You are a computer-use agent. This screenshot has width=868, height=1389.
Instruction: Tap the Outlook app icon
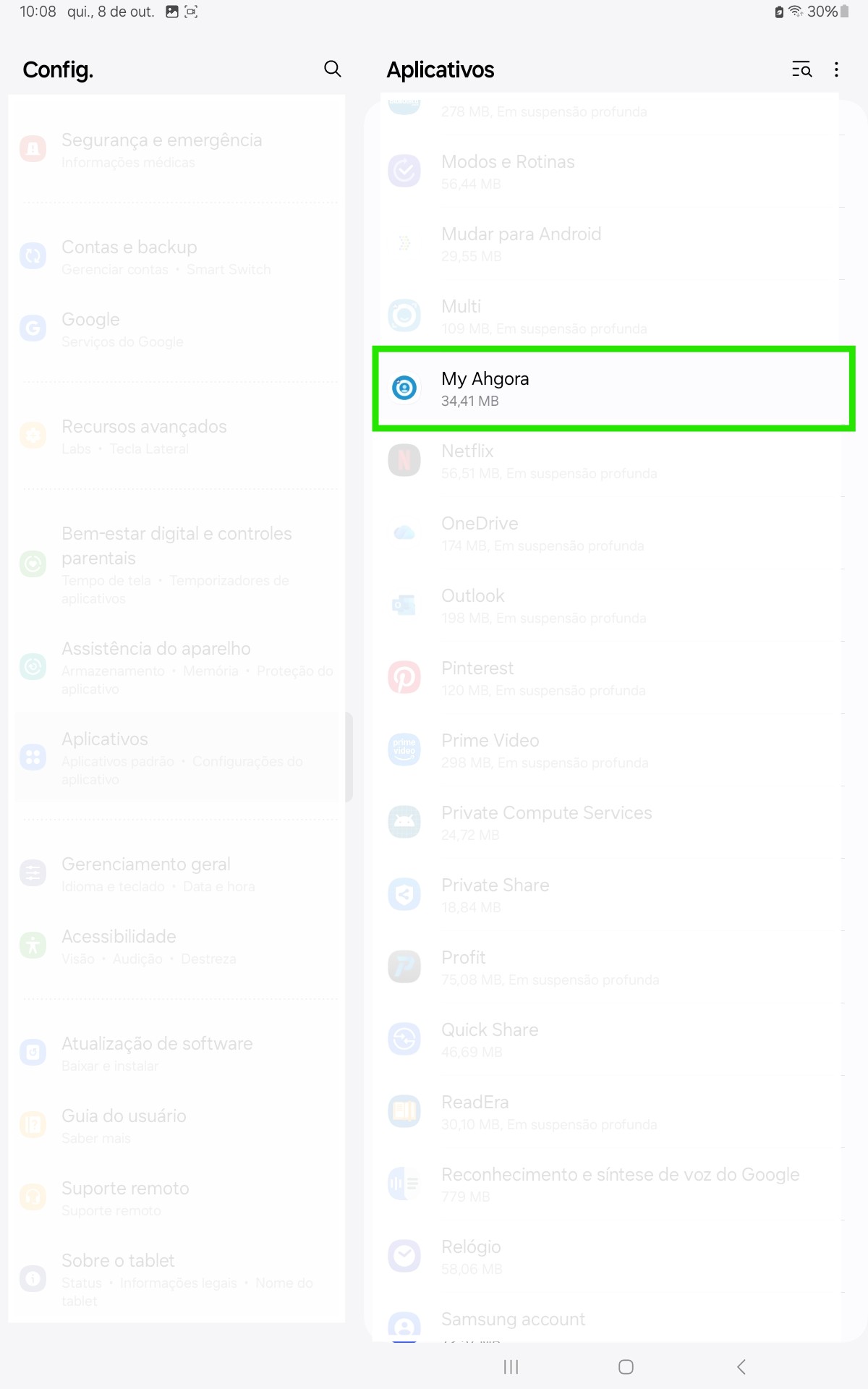click(404, 605)
